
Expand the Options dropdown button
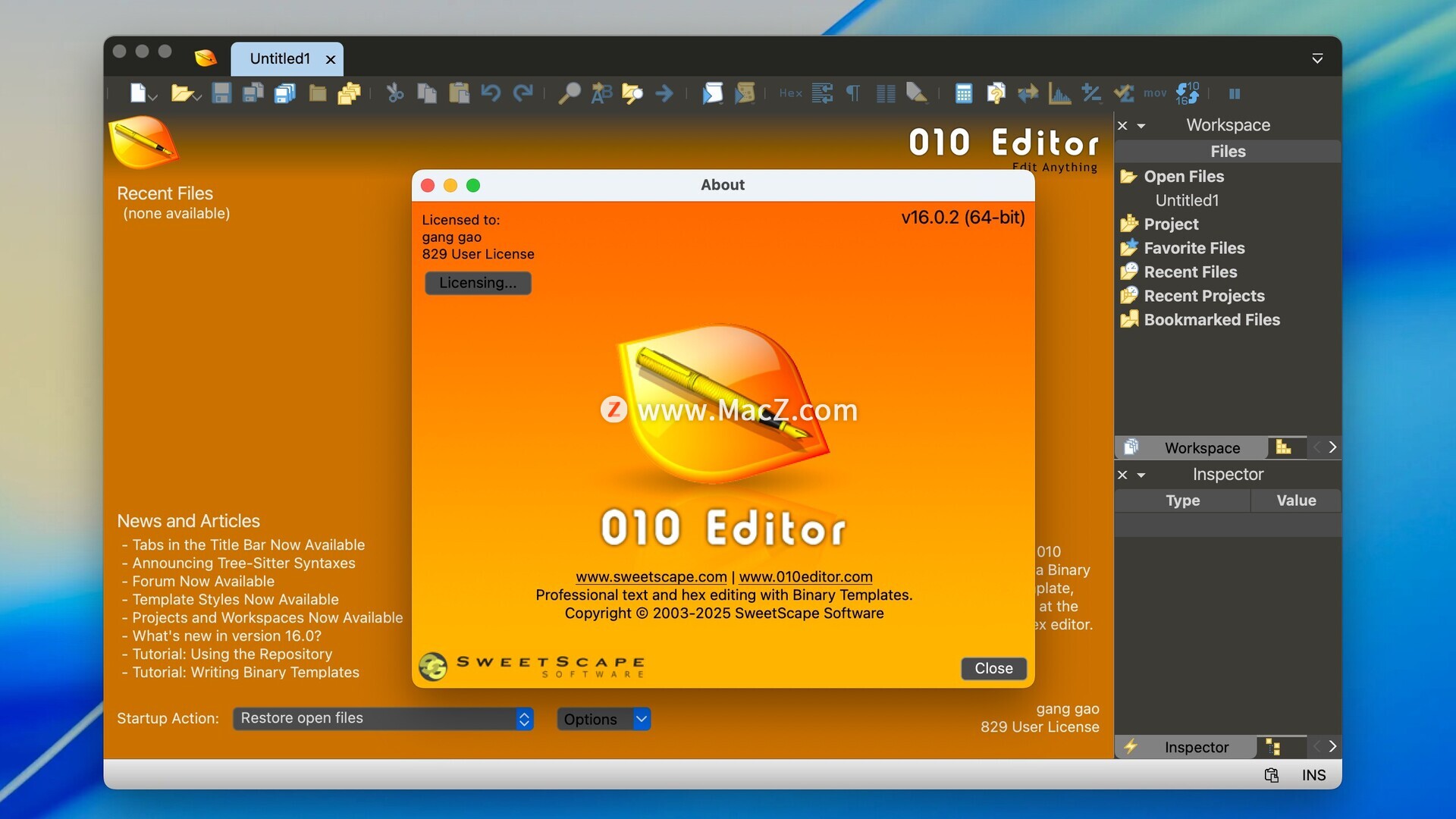(x=642, y=719)
